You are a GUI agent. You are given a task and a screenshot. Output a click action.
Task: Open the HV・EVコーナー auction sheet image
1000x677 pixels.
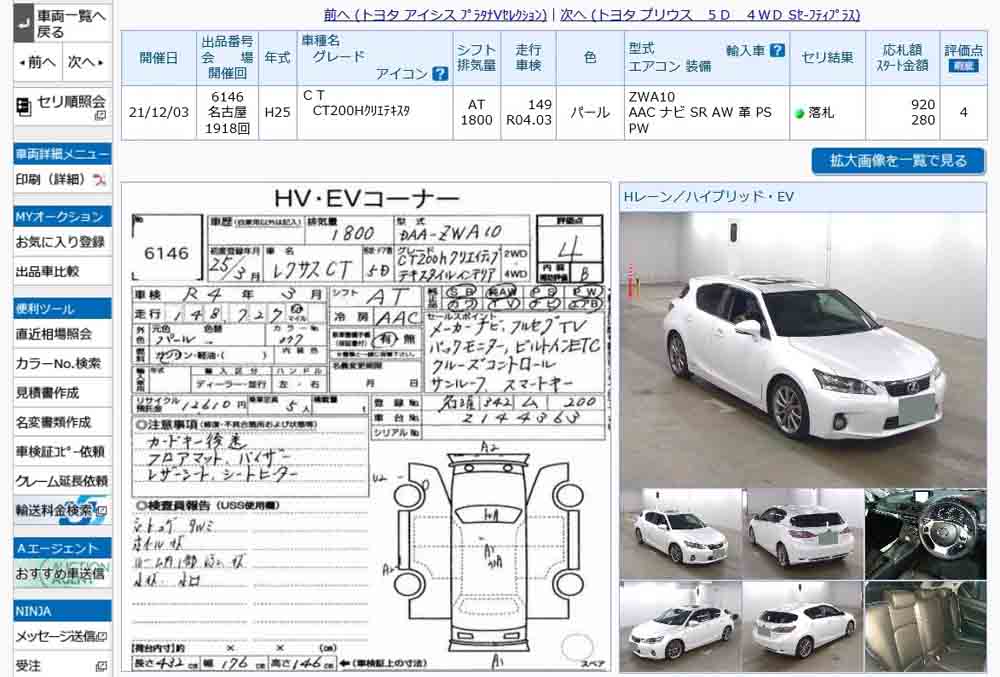(366, 427)
